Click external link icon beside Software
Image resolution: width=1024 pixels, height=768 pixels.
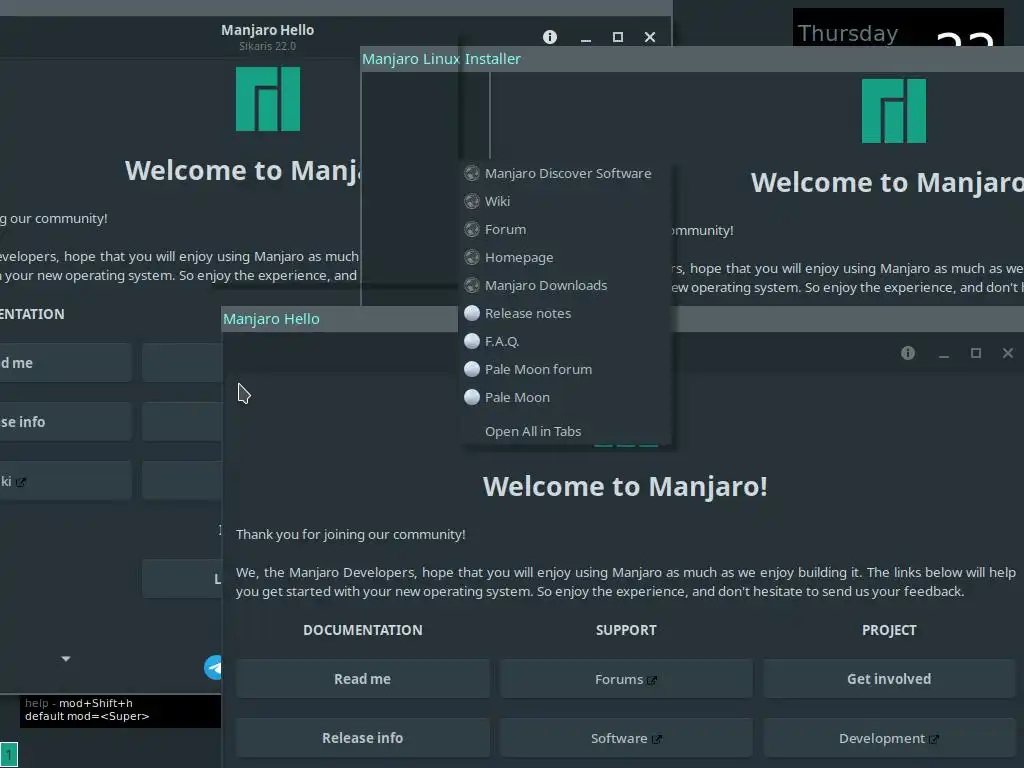pyautogui.click(x=656, y=739)
